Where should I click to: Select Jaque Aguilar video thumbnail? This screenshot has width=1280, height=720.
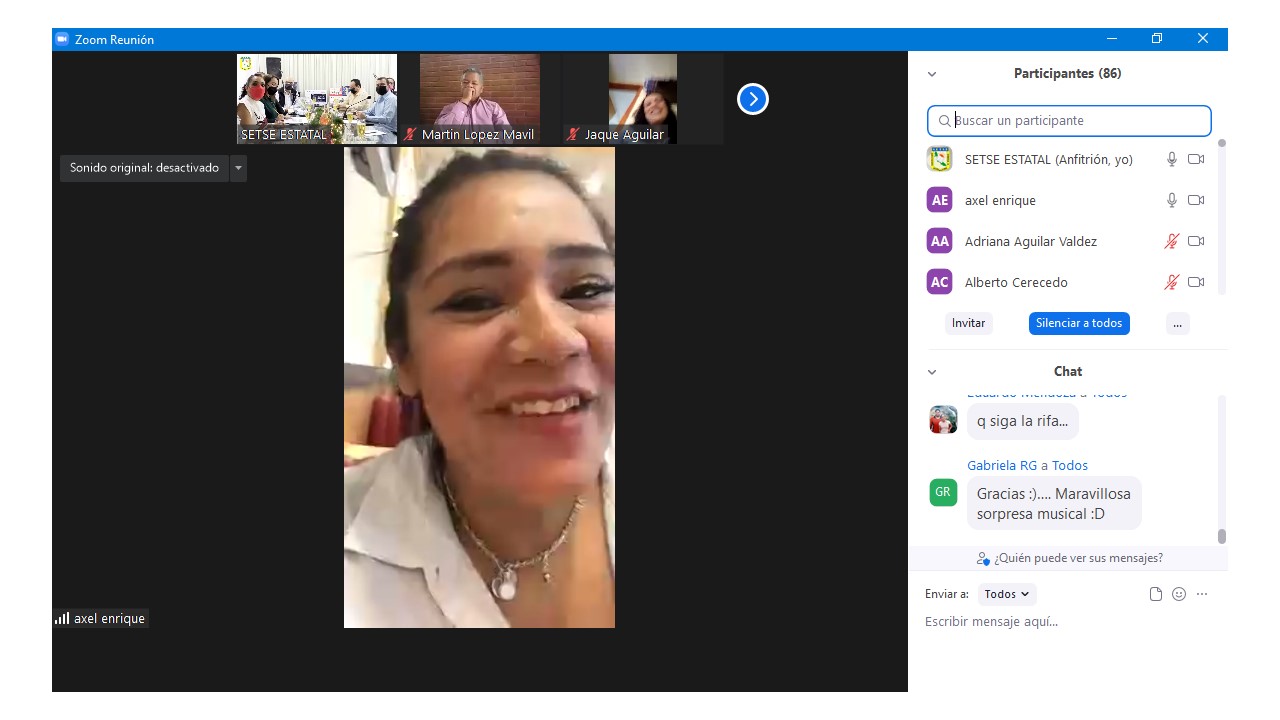(643, 99)
